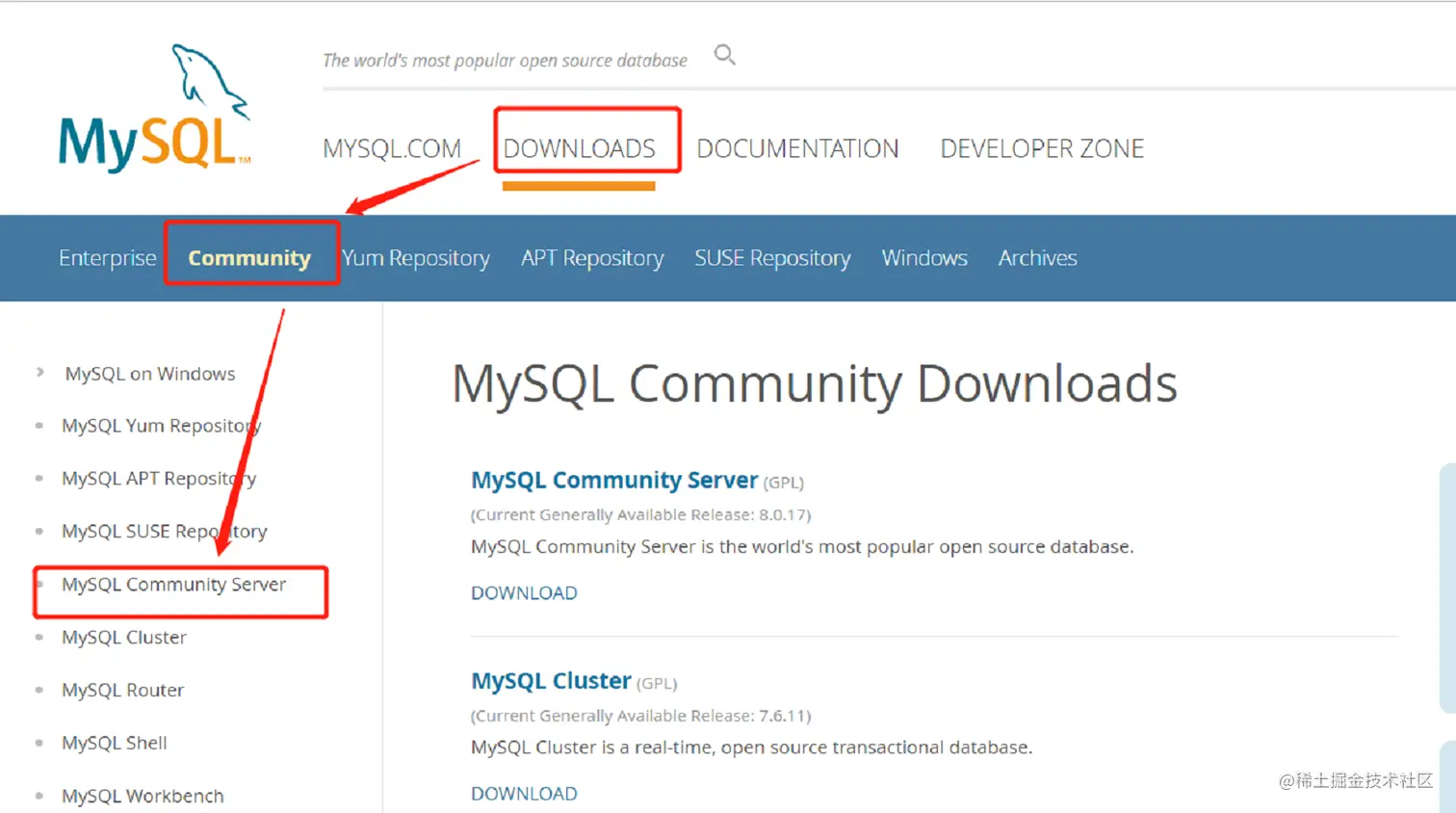Open MySQL Router sidebar link
Viewport: 1456px width, 813px height.
(x=122, y=691)
